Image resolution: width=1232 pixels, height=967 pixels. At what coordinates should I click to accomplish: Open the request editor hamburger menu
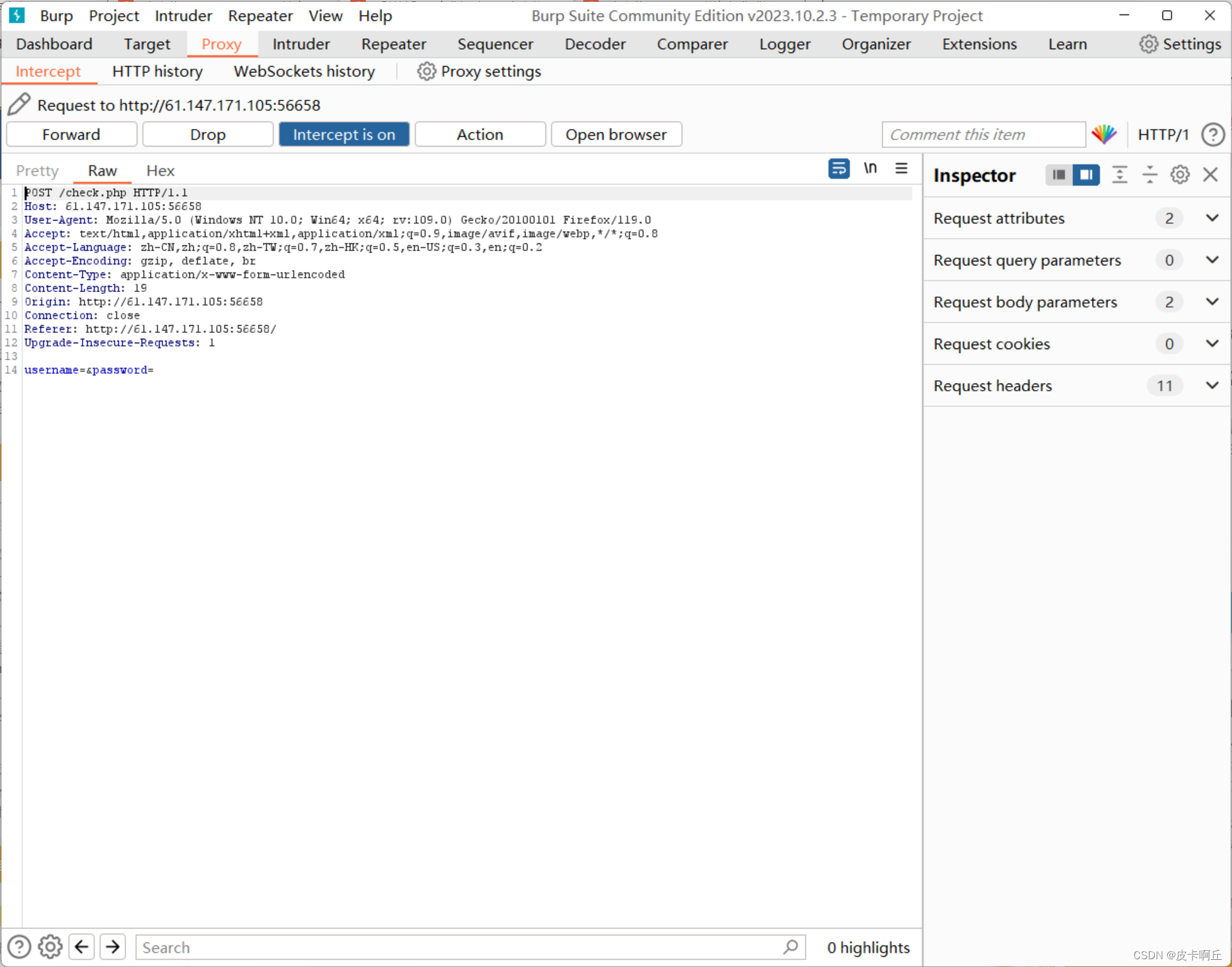[901, 168]
